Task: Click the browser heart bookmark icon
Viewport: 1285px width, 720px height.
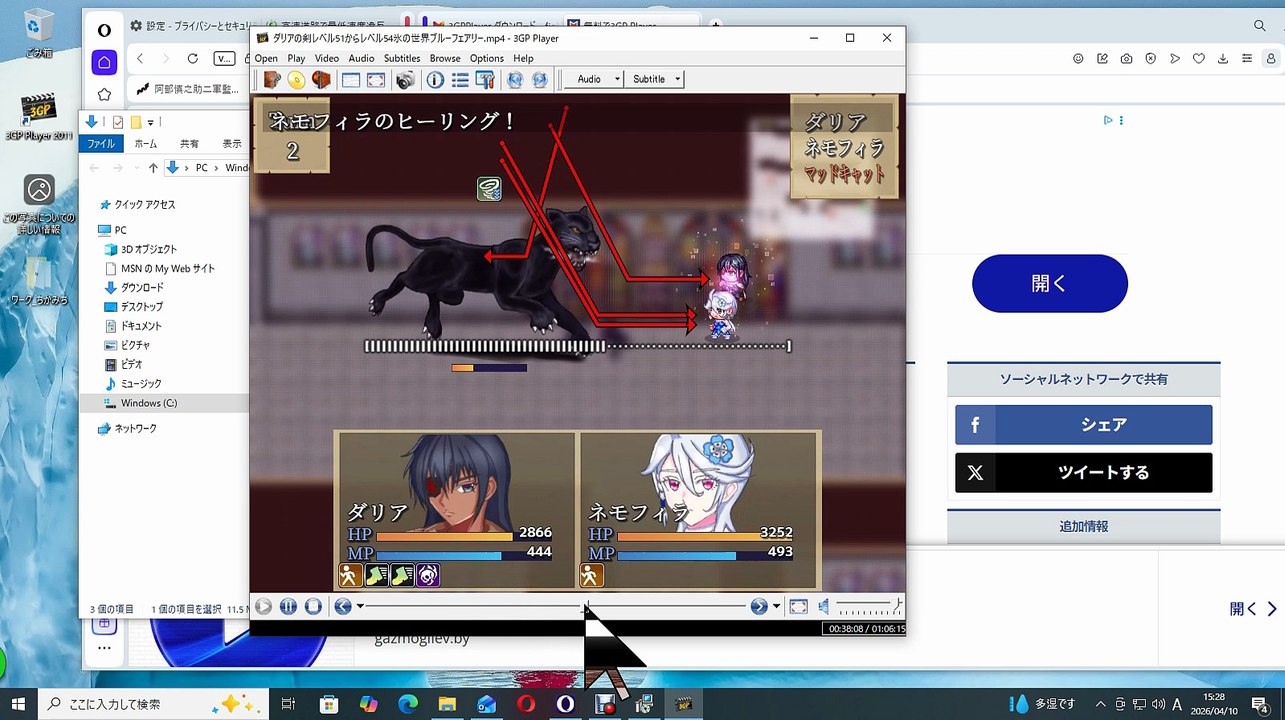Action: coord(1199,59)
